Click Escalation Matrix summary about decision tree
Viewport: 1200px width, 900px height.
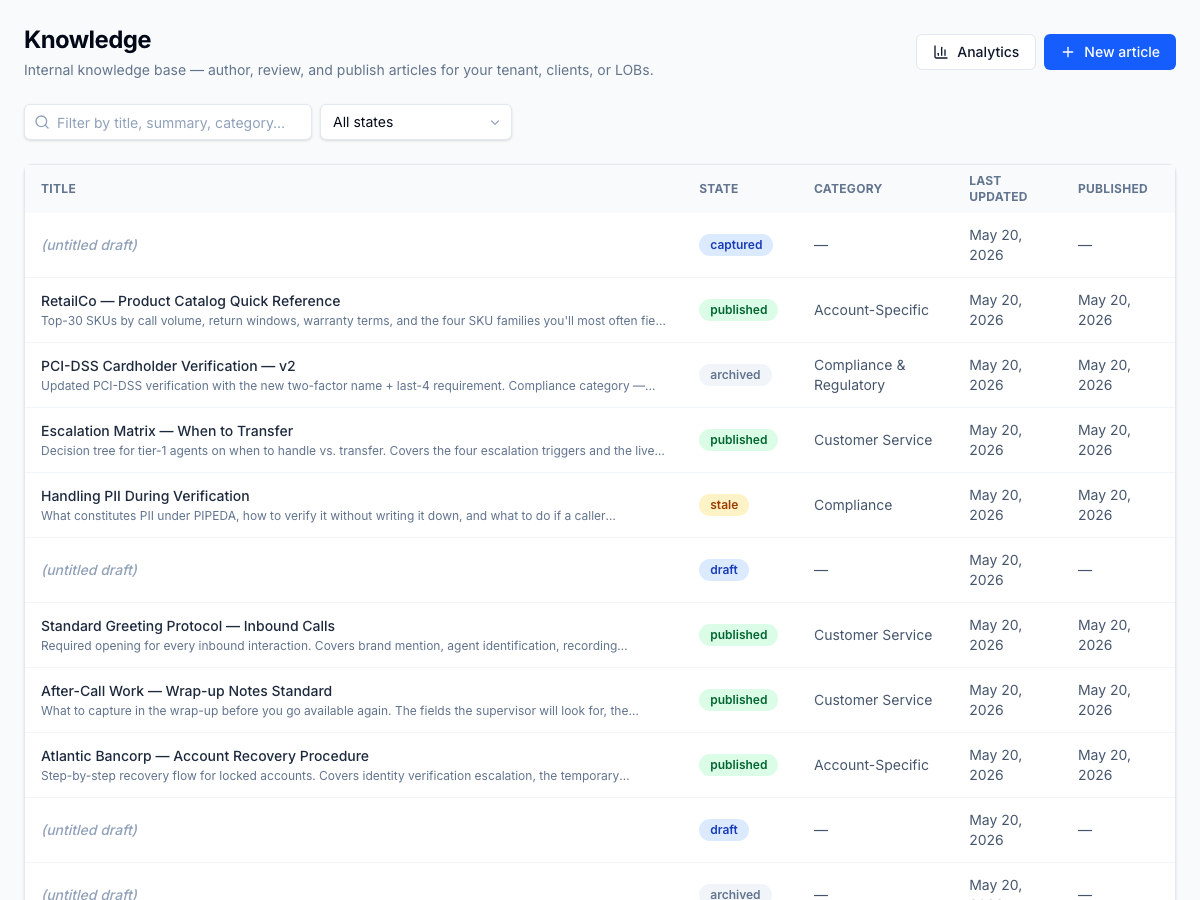[x=353, y=451]
